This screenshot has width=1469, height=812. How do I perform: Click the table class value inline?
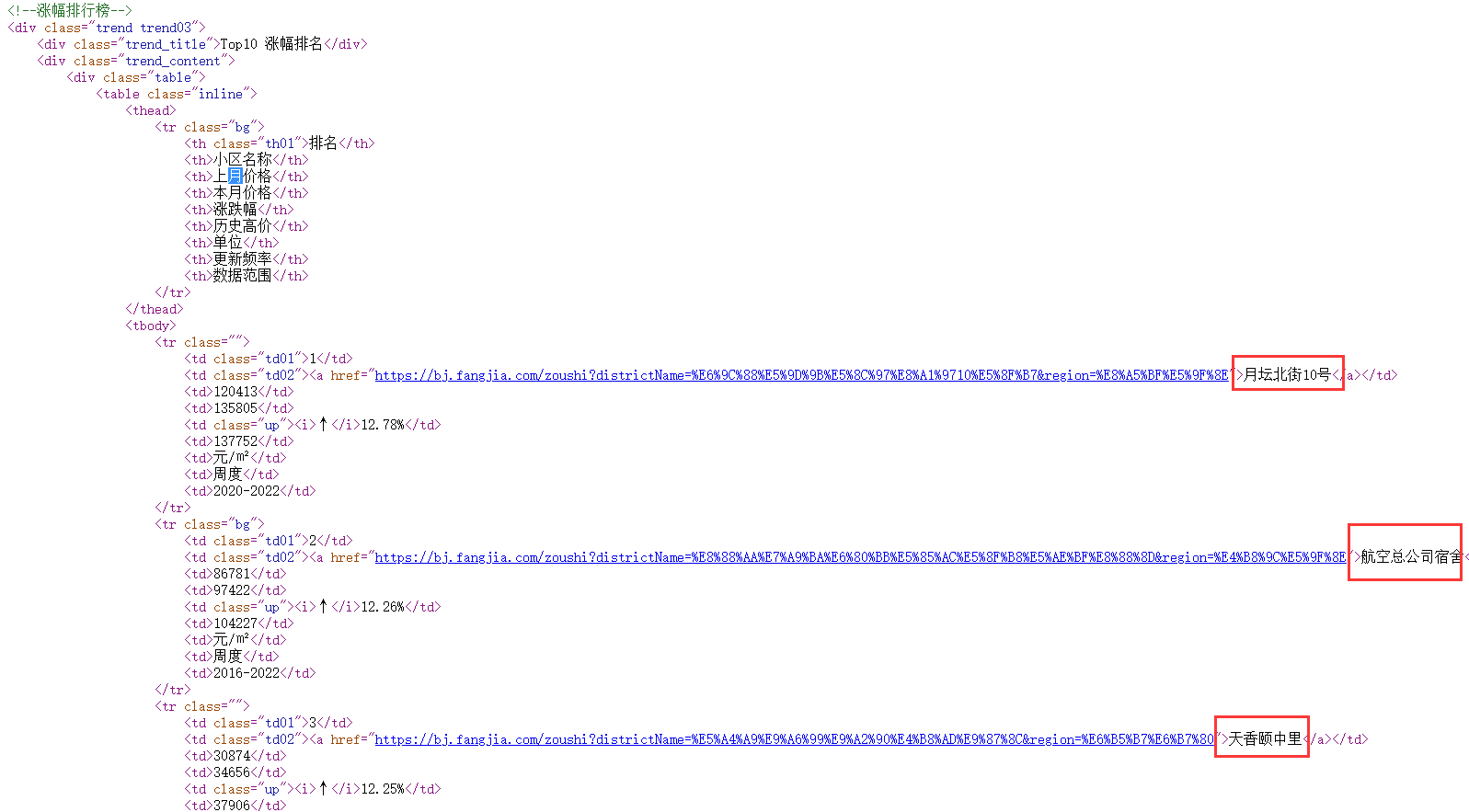tap(221, 94)
